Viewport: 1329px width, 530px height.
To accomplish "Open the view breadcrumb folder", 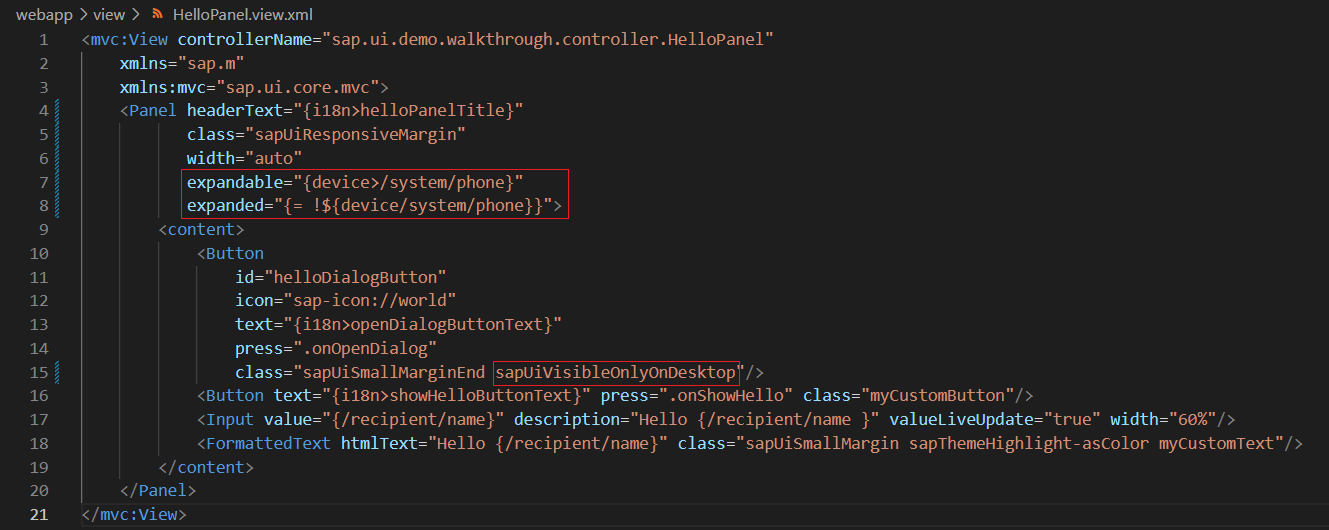I will click(109, 14).
